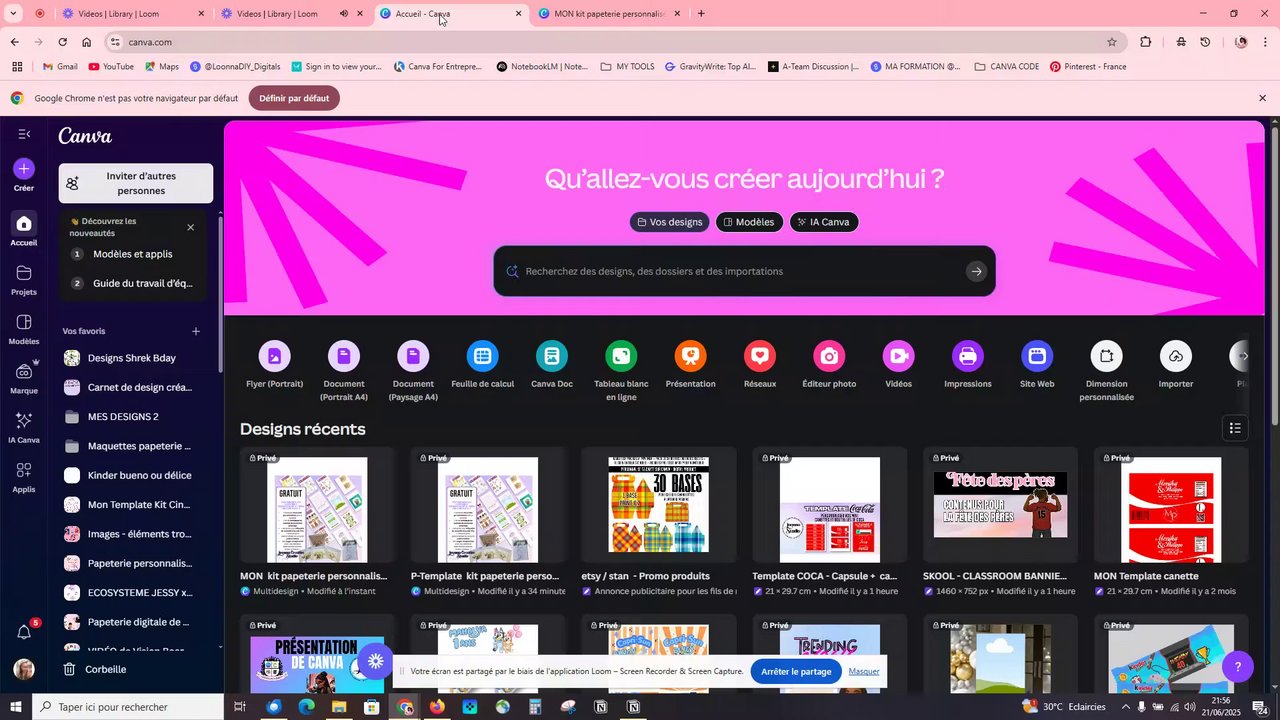This screenshot has height=720, width=1280.
Task: Open the help question mark button
Action: click(x=1238, y=667)
